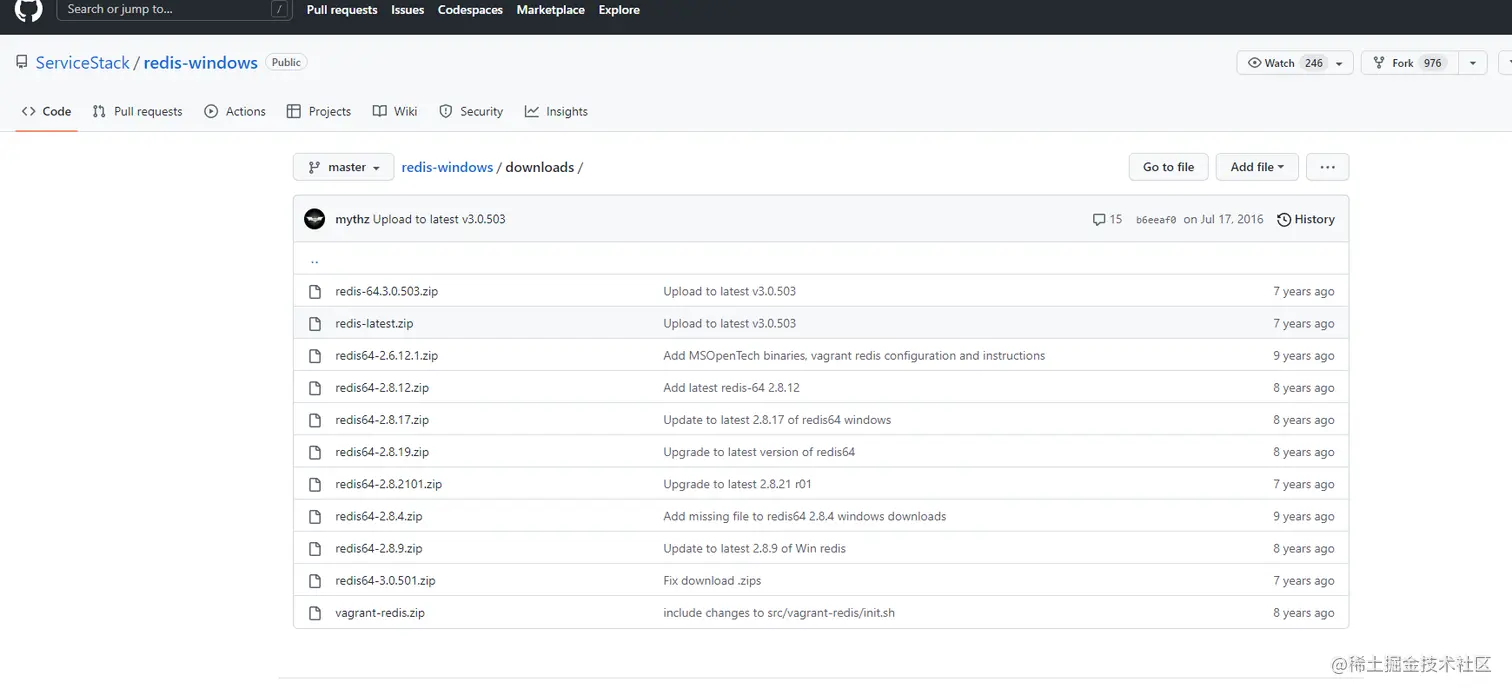1512x695 pixels.
Task: Open Marketplace in top navigation
Action: click(551, 10)
